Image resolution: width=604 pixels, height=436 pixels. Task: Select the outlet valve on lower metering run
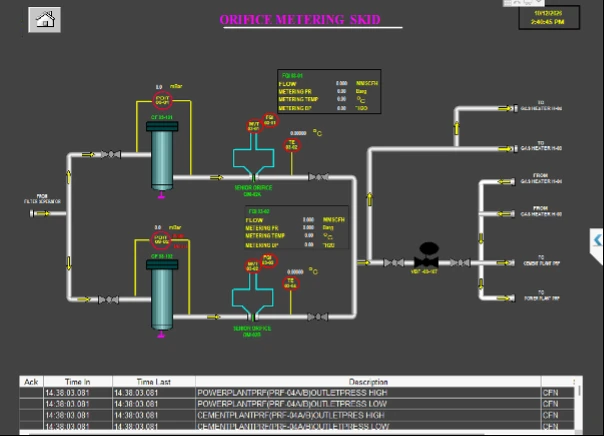(318, 317)
